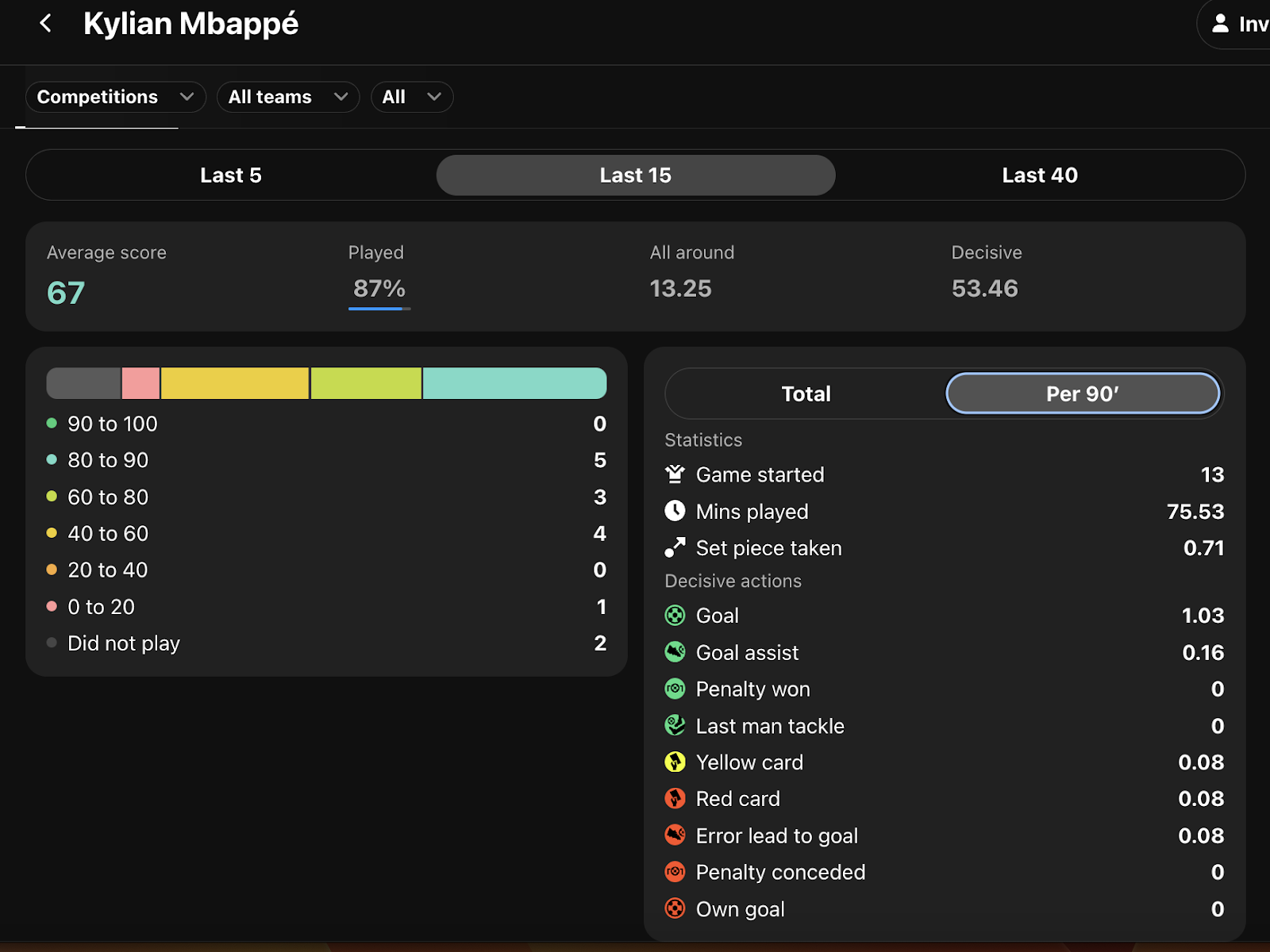Screen dimensions: 1270x952
Task: Click the Penalty won icon
Action: tap(675, 689)
